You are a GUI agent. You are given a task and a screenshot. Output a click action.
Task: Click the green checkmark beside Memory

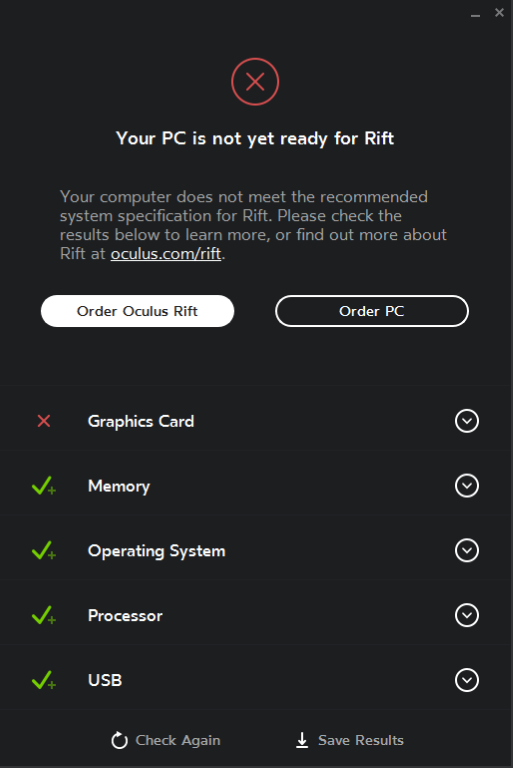(x=44, y=485)
